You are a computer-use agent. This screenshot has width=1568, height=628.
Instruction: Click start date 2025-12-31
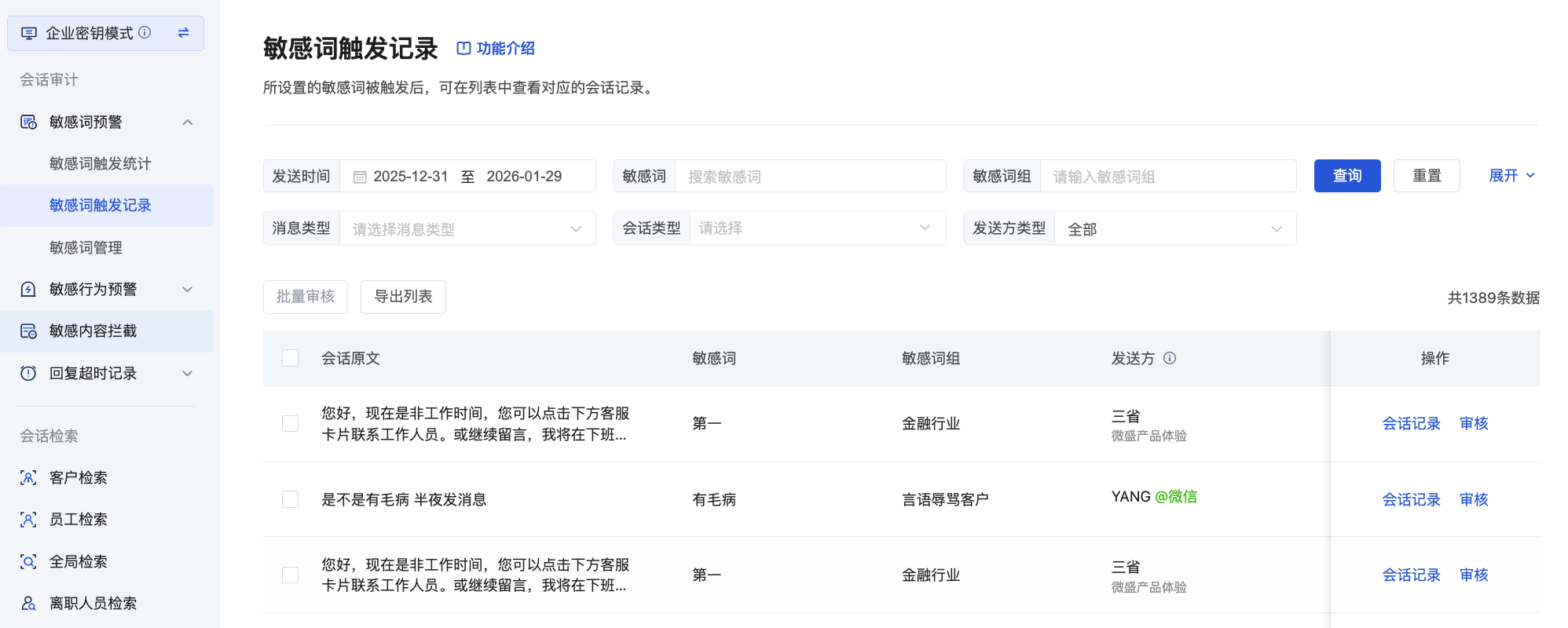[x=410, y=177]
